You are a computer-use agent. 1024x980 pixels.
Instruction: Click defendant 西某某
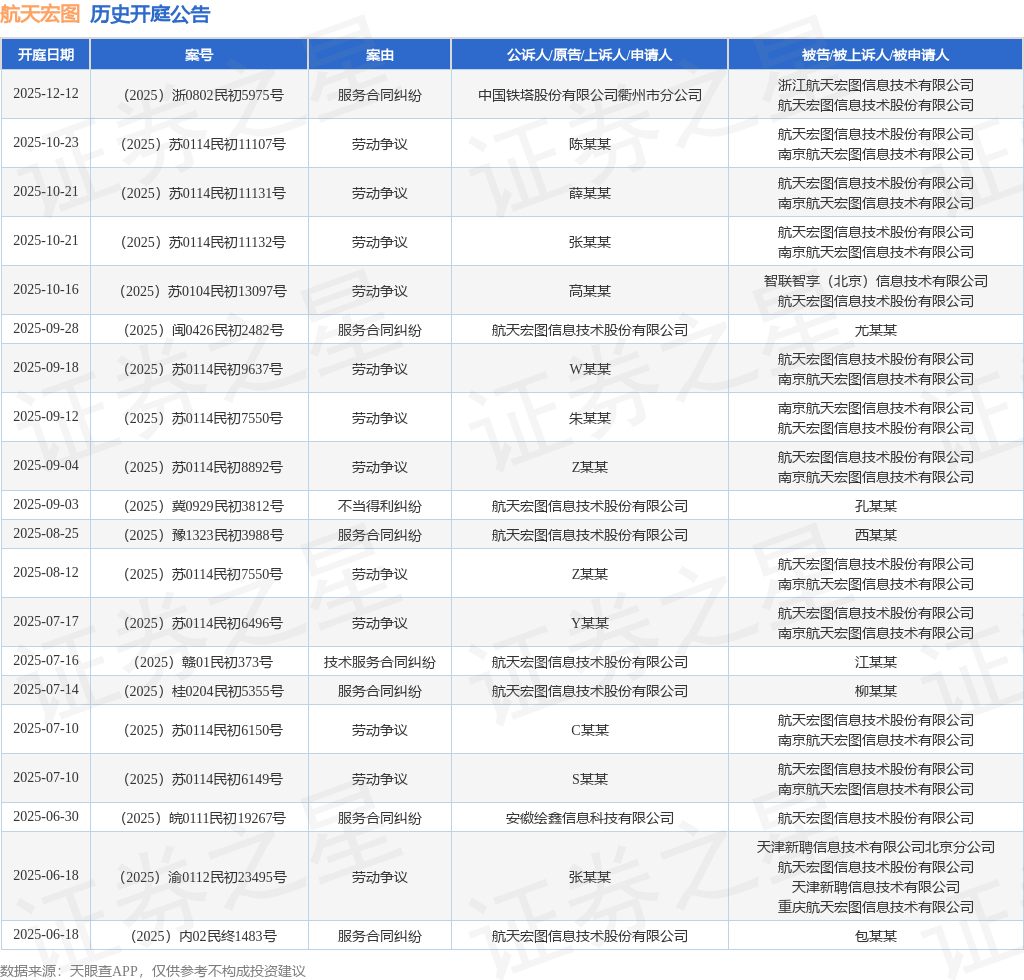point(876,535)
